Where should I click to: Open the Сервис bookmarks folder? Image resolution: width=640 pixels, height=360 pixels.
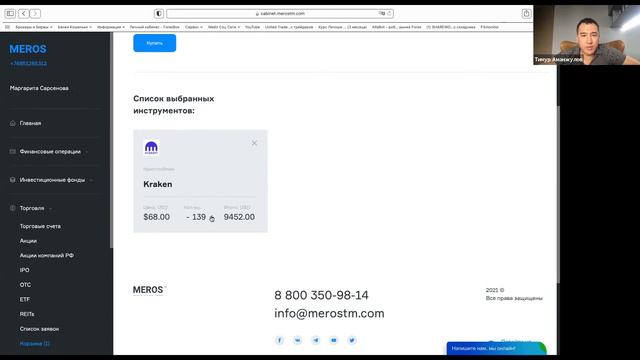coord(193,27)
